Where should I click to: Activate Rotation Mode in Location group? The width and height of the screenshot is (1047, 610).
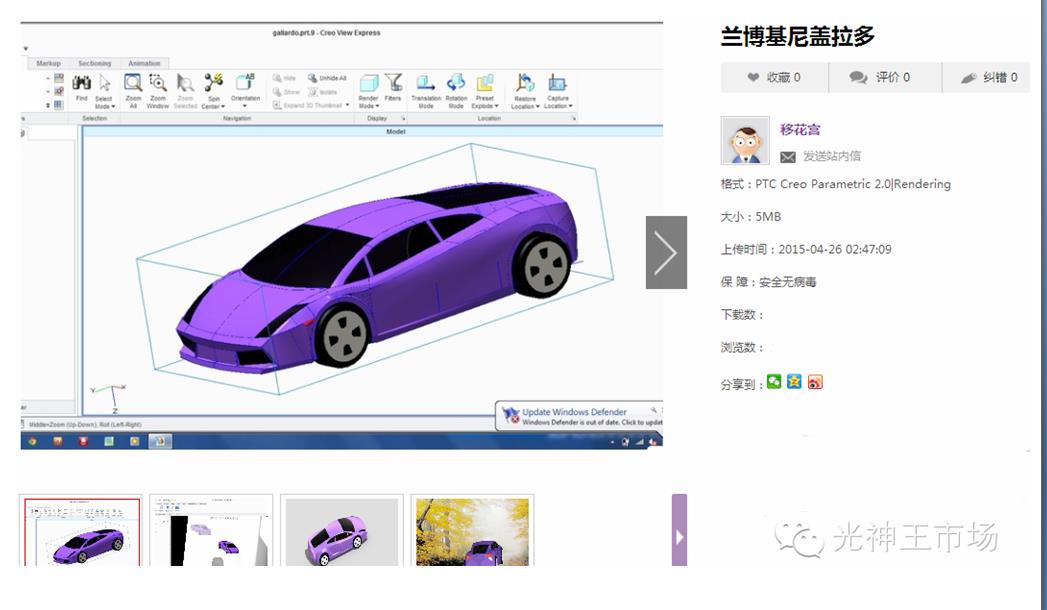[456, 91]
